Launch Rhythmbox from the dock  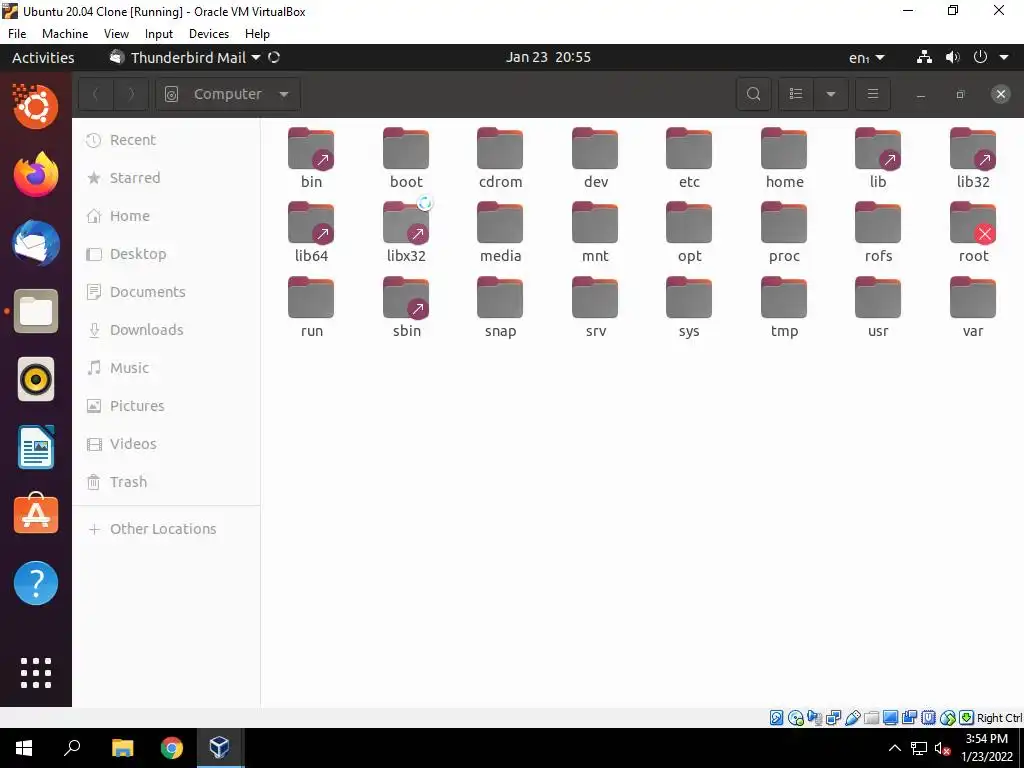(36, 379)
